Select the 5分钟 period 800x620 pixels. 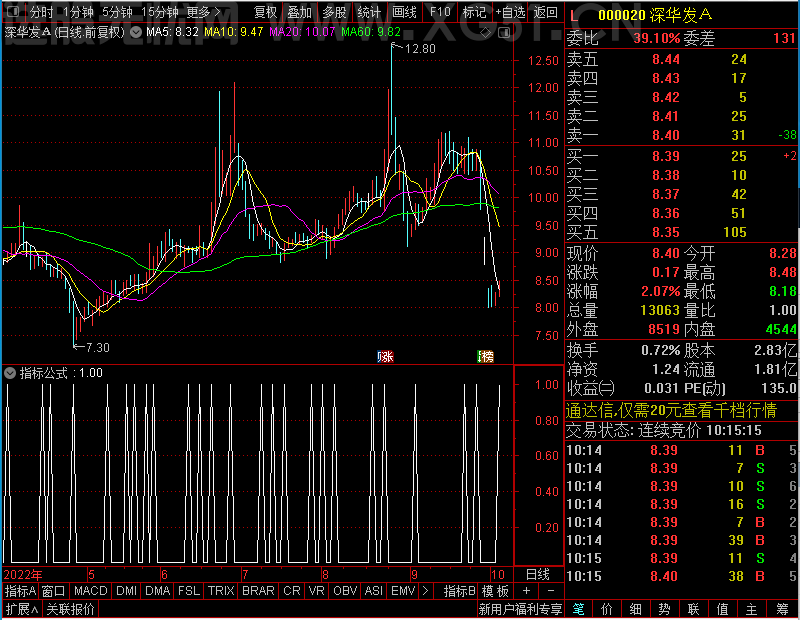pyautogui.click(x=117, y=12)
